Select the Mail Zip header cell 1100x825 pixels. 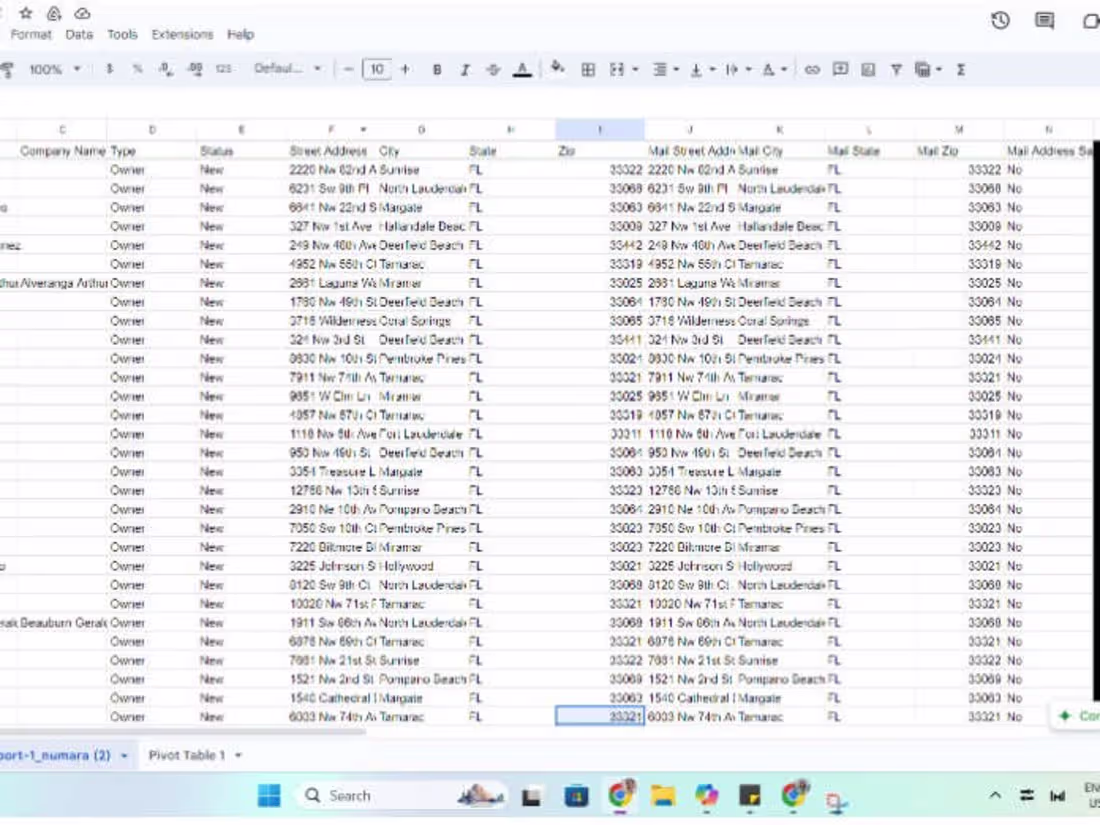tap(959, 151)
